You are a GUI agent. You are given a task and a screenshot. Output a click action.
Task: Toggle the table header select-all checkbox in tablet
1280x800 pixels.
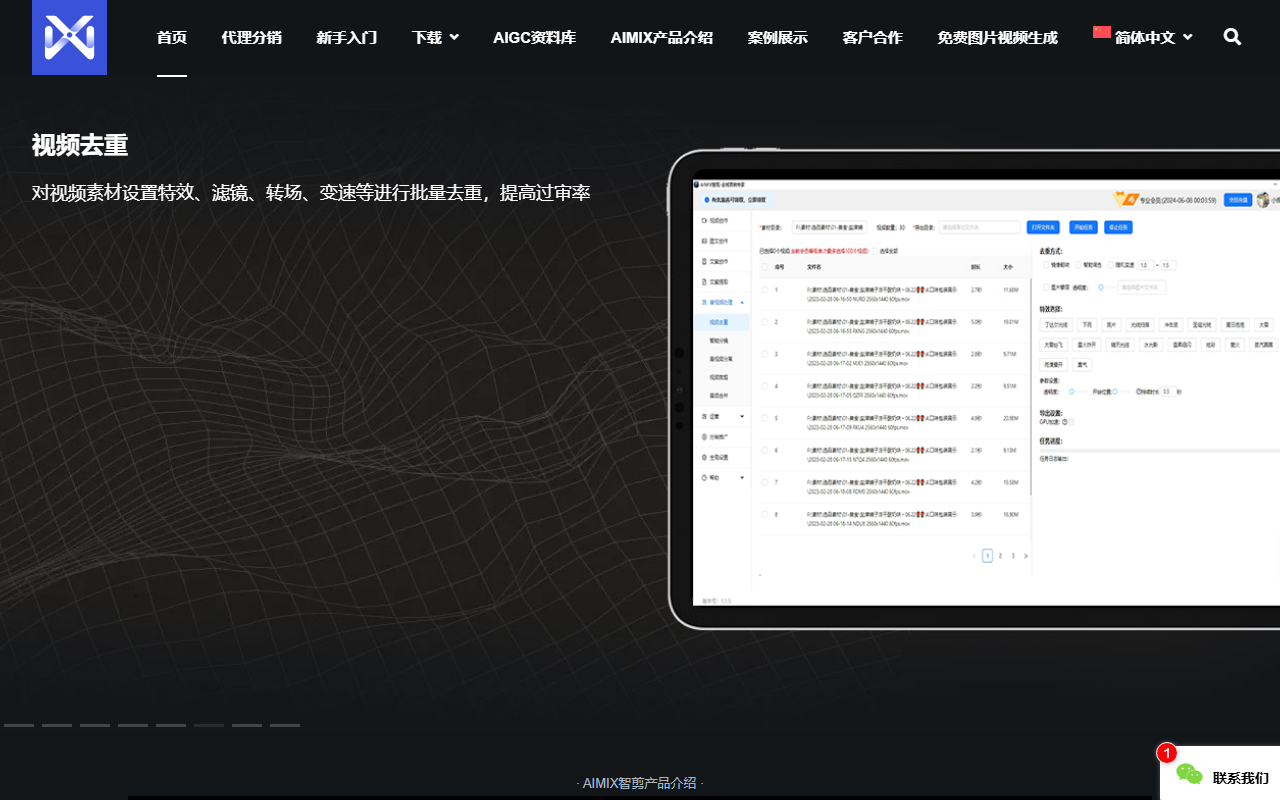point(765,267)
